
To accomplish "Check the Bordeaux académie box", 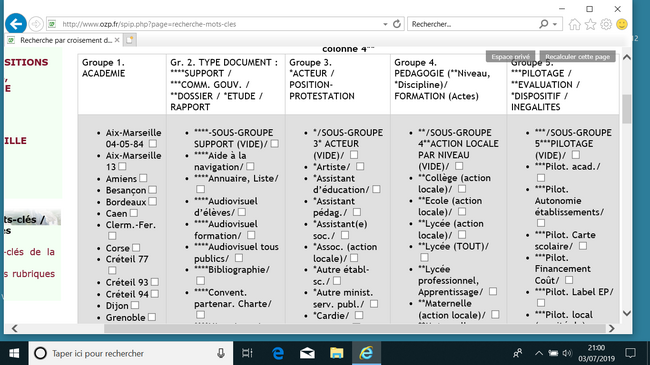I will coord(153,201).
